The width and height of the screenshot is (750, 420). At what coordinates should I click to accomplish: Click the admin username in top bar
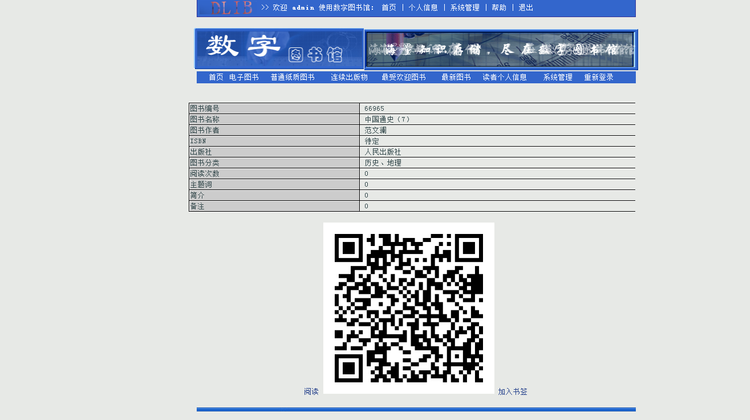tap(303, 8)
